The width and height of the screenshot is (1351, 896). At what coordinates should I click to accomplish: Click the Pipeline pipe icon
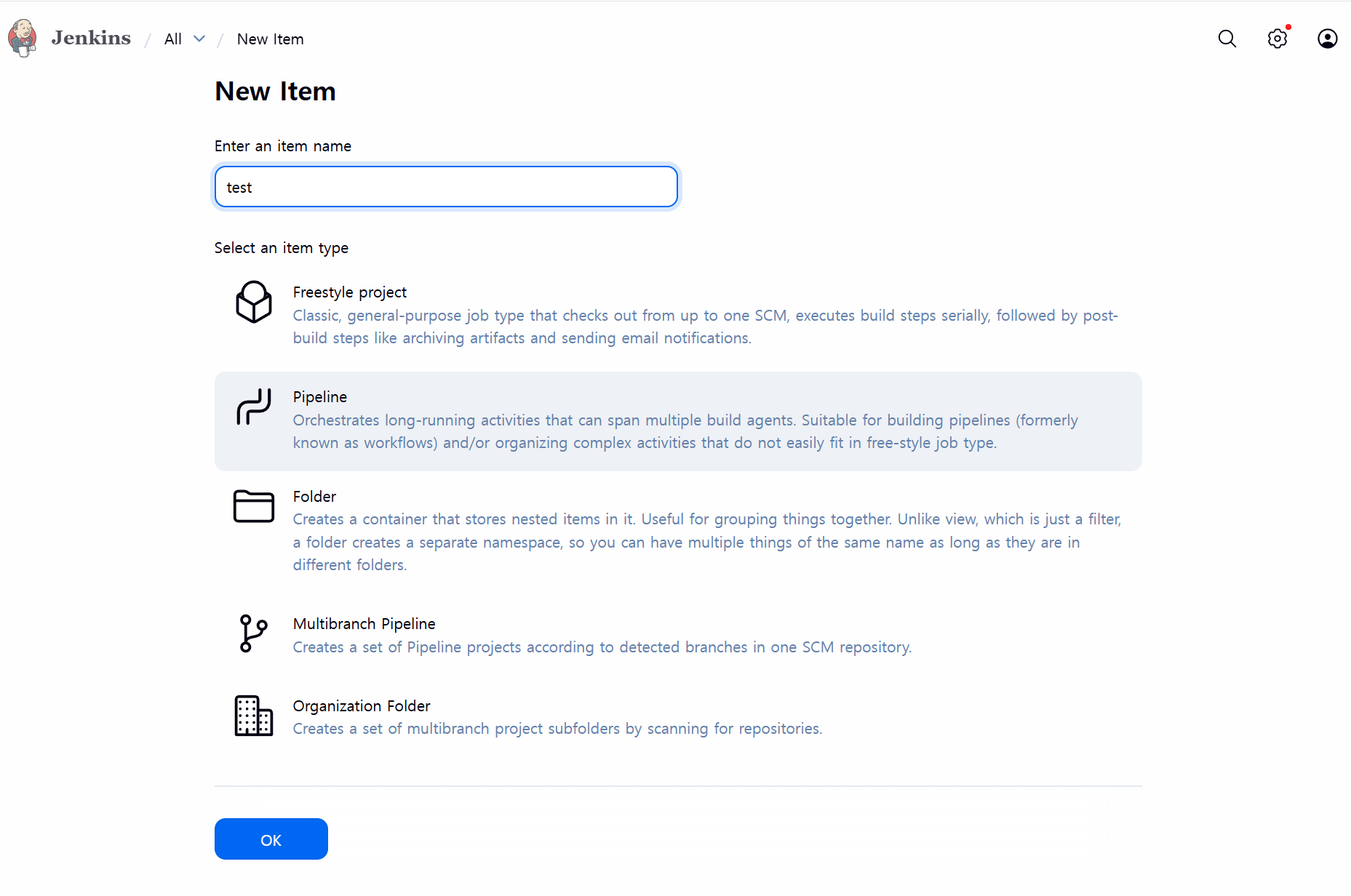point(254,407)
